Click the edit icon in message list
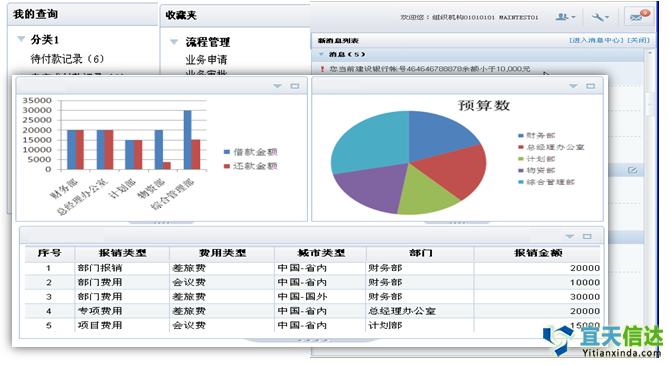This screenshot has width=668, height=365. pyautogui.click(x=633, y=170)
